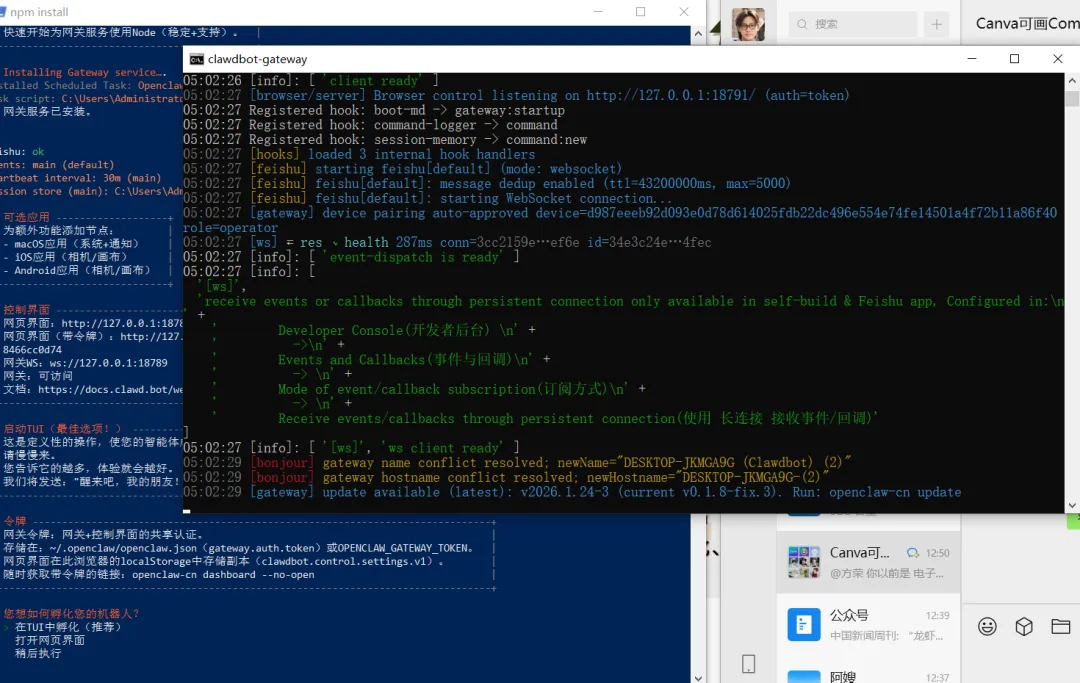
Task: Click the '网关服务已安装。' line
Action: 48,112
